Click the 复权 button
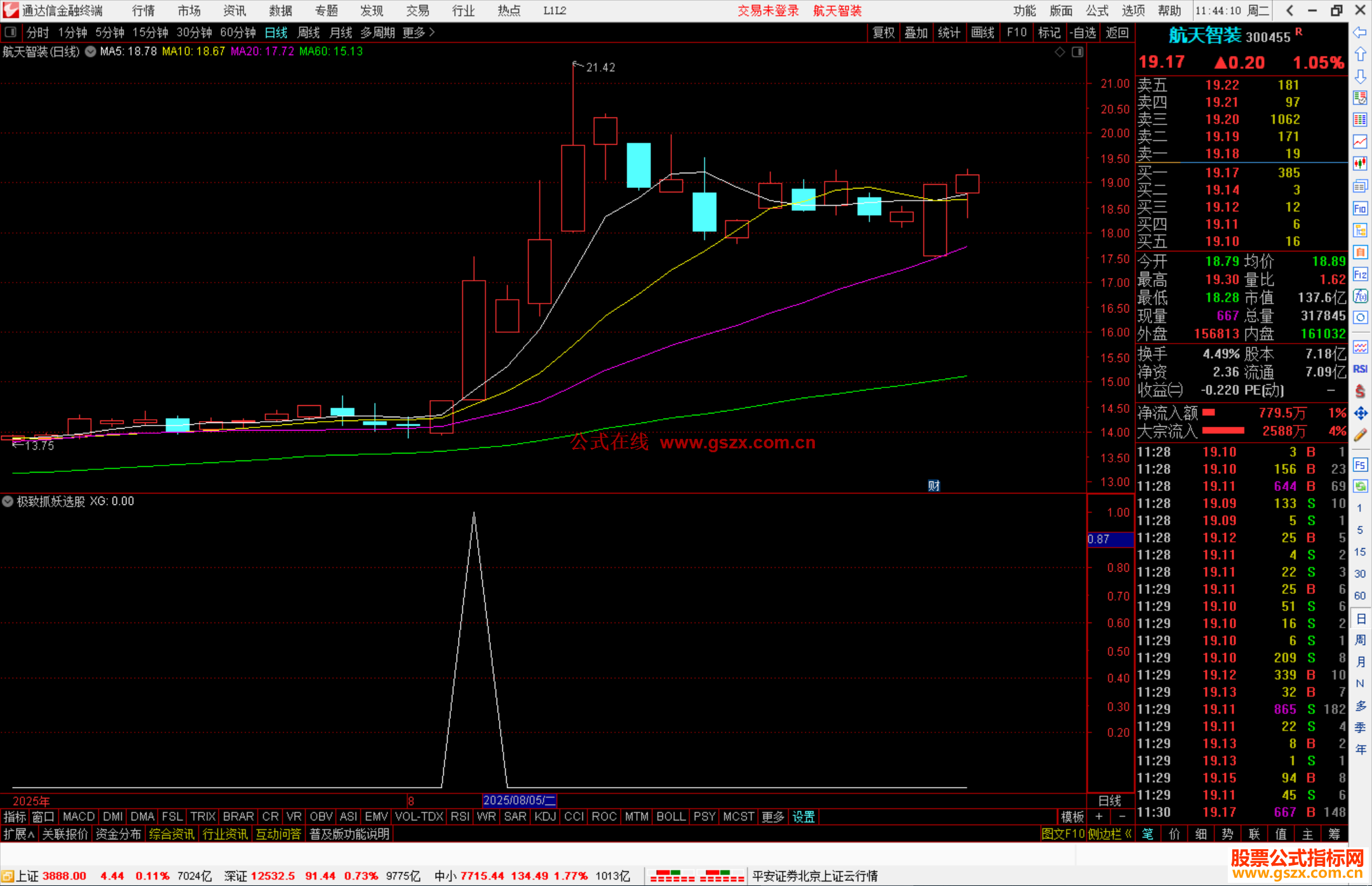This screenshot has width=1372, height=886. tap(884, 32)
